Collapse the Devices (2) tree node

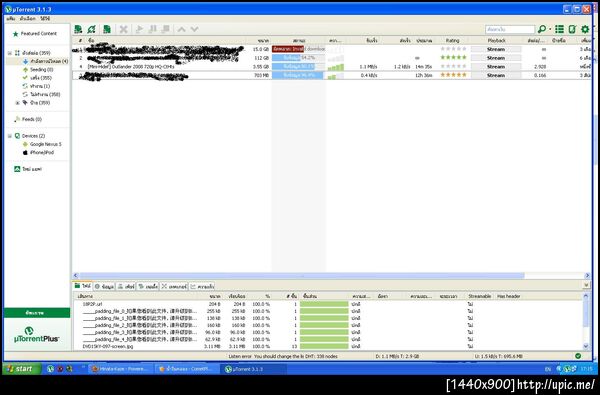point(10,136)
